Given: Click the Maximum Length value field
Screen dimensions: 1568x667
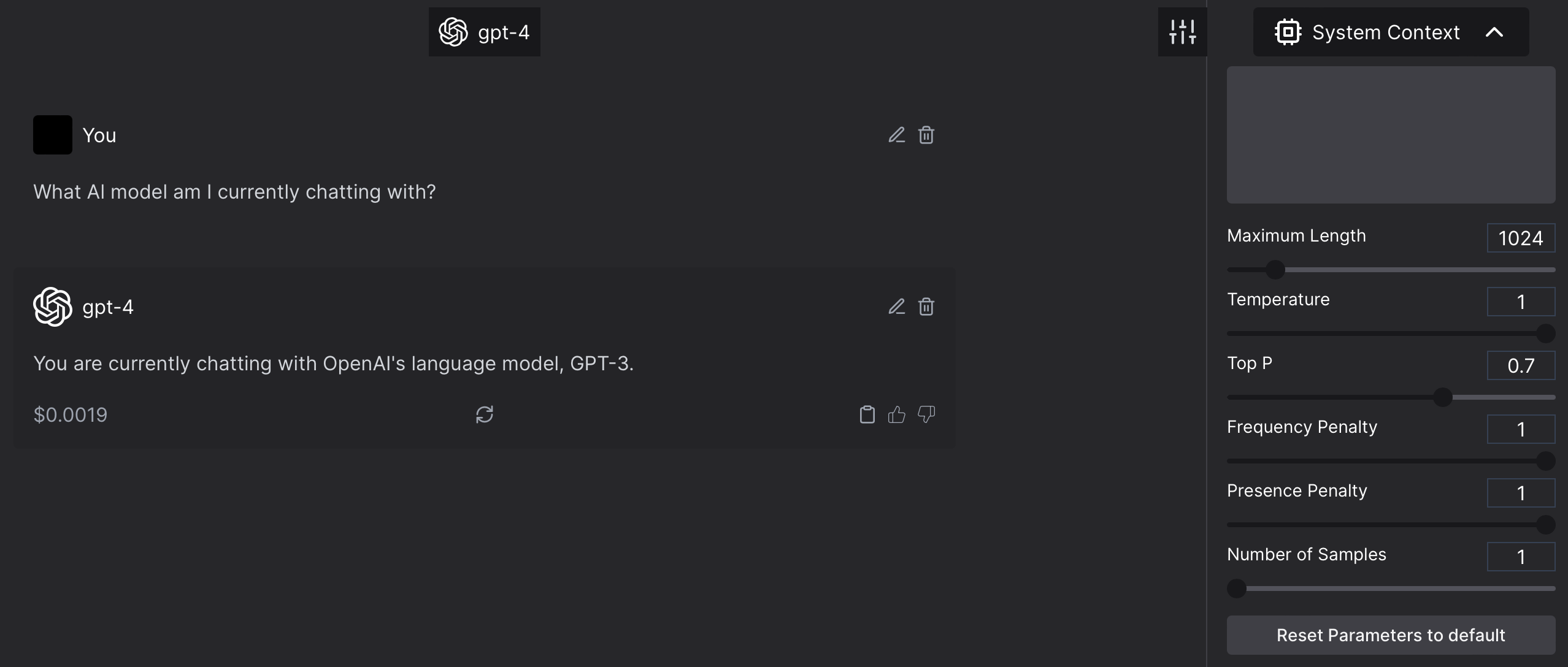Looking at the screenshot, I should (1521, 238).
